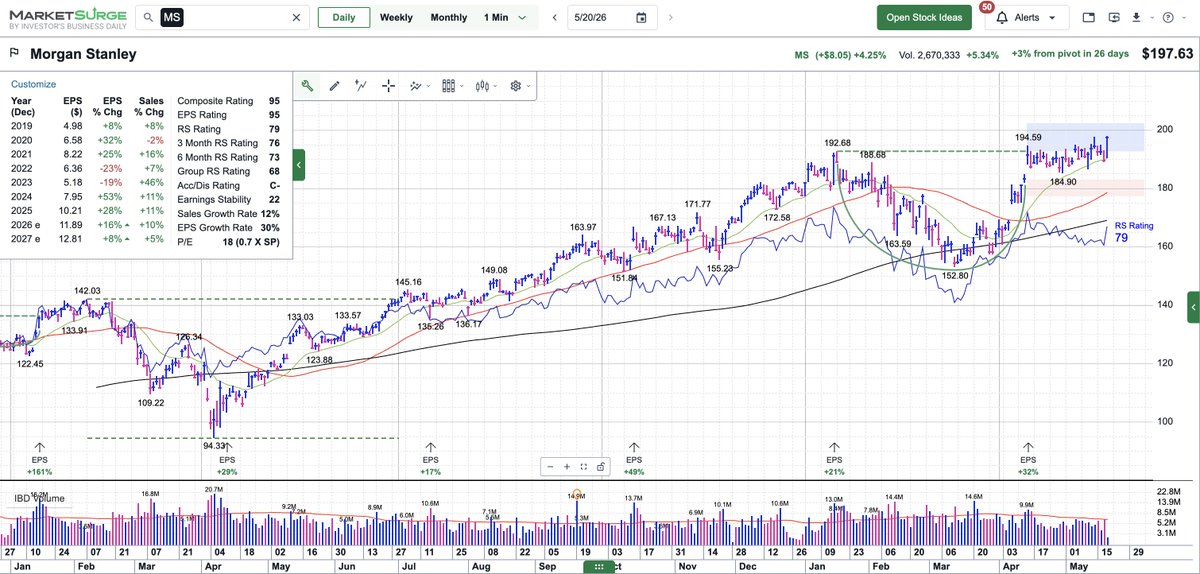Click the 2026 e EPS estimate row
Screen dimensions: 1200x574
tap(89, 225)
